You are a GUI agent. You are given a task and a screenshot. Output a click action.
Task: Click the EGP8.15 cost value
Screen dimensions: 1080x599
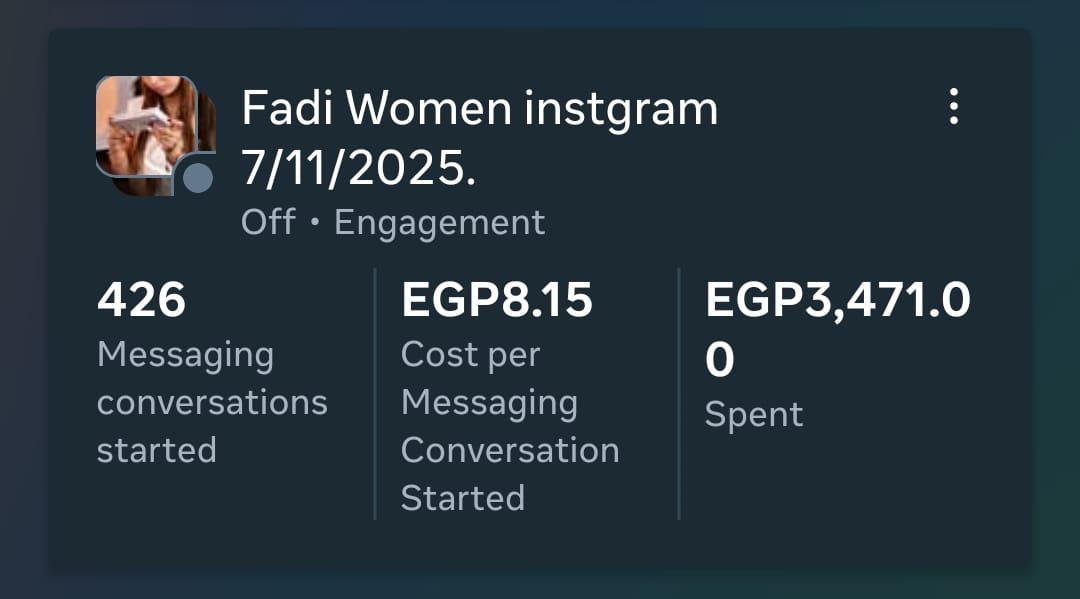(496, 300)
